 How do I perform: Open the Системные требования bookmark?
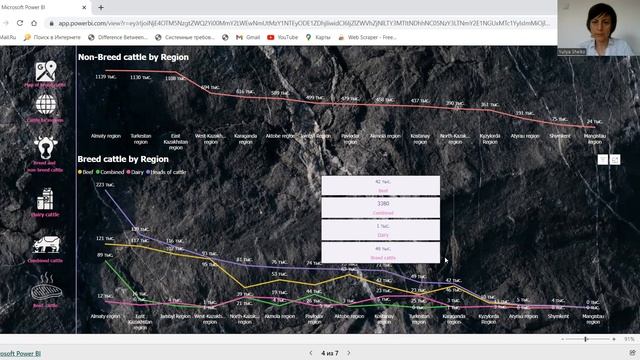point(184,37)
